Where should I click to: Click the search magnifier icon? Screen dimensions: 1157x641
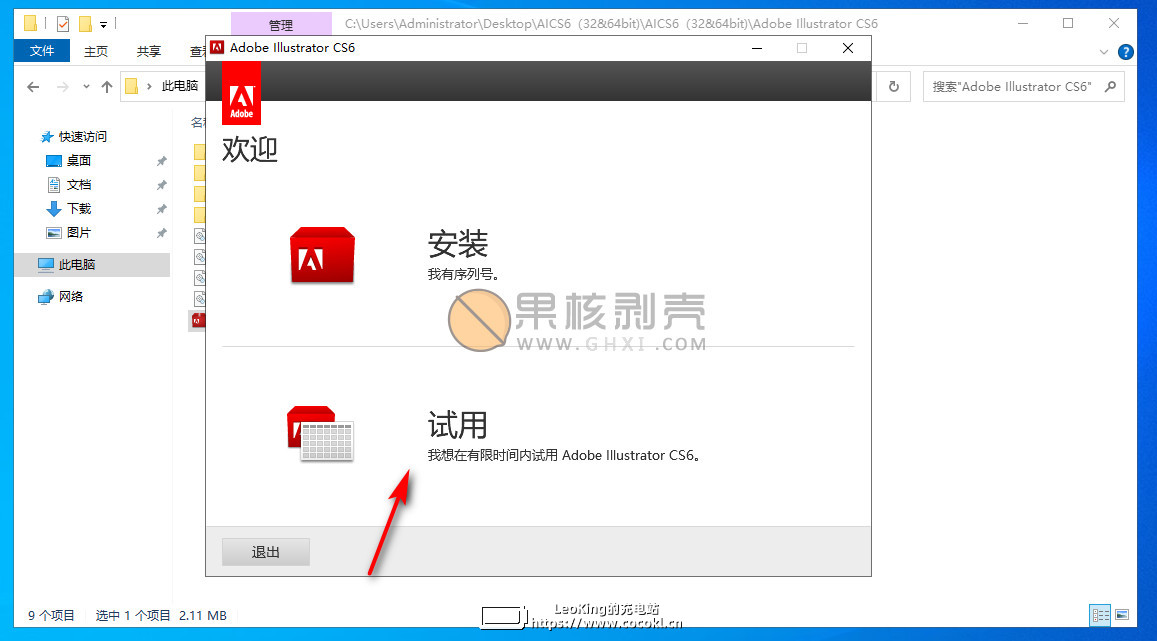pos(1111,86)
